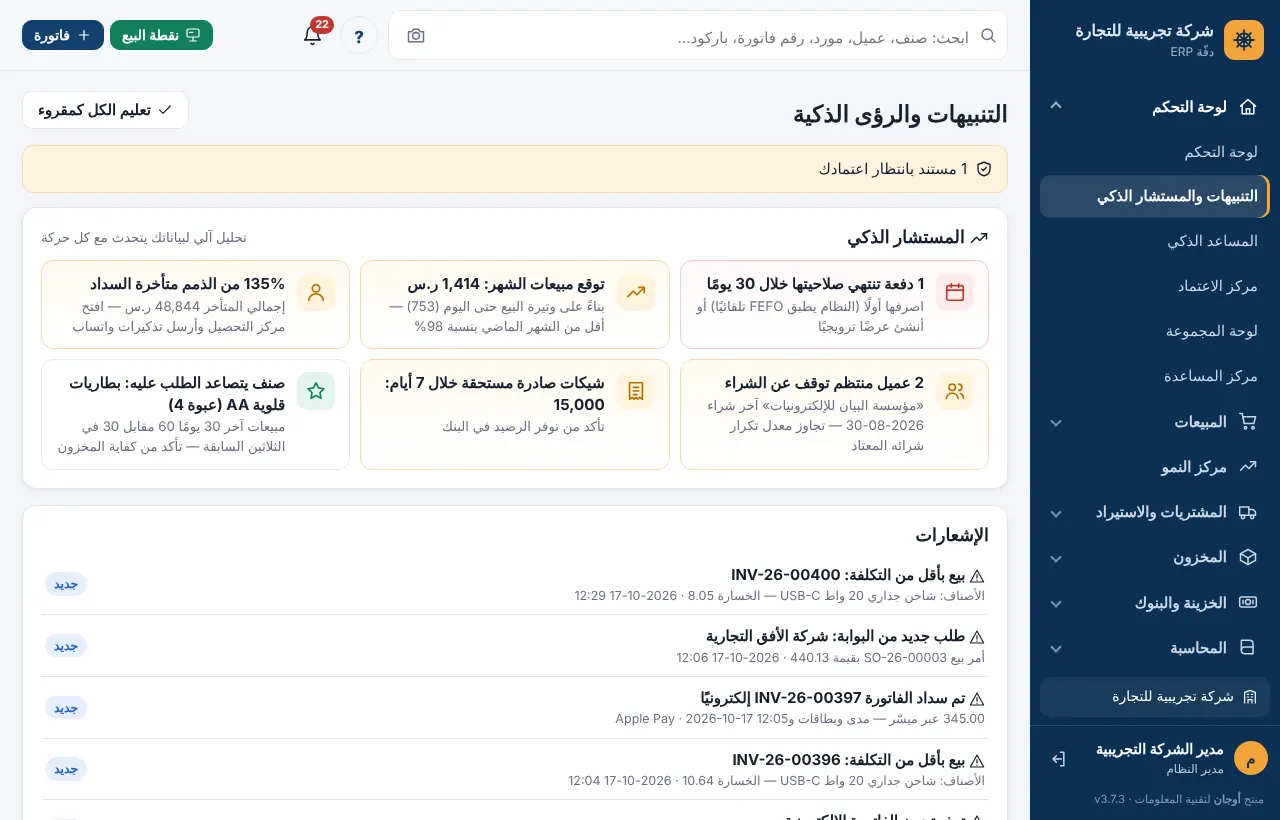Open notification تم سداد الفاتورة INV-26-00397
Screen dimensions: 1280x820
(515, 708)
